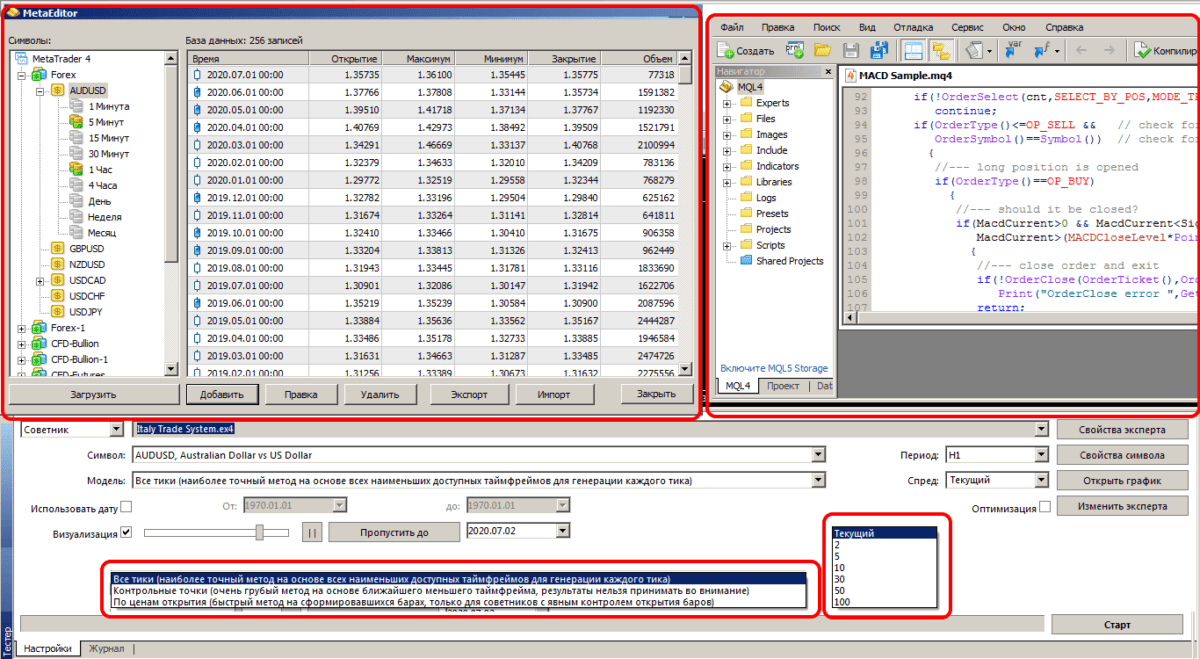The height and width of the screenshot is (659, 1200).
Task: Close the Навигатор panel with X
Action: pos(826,73)
